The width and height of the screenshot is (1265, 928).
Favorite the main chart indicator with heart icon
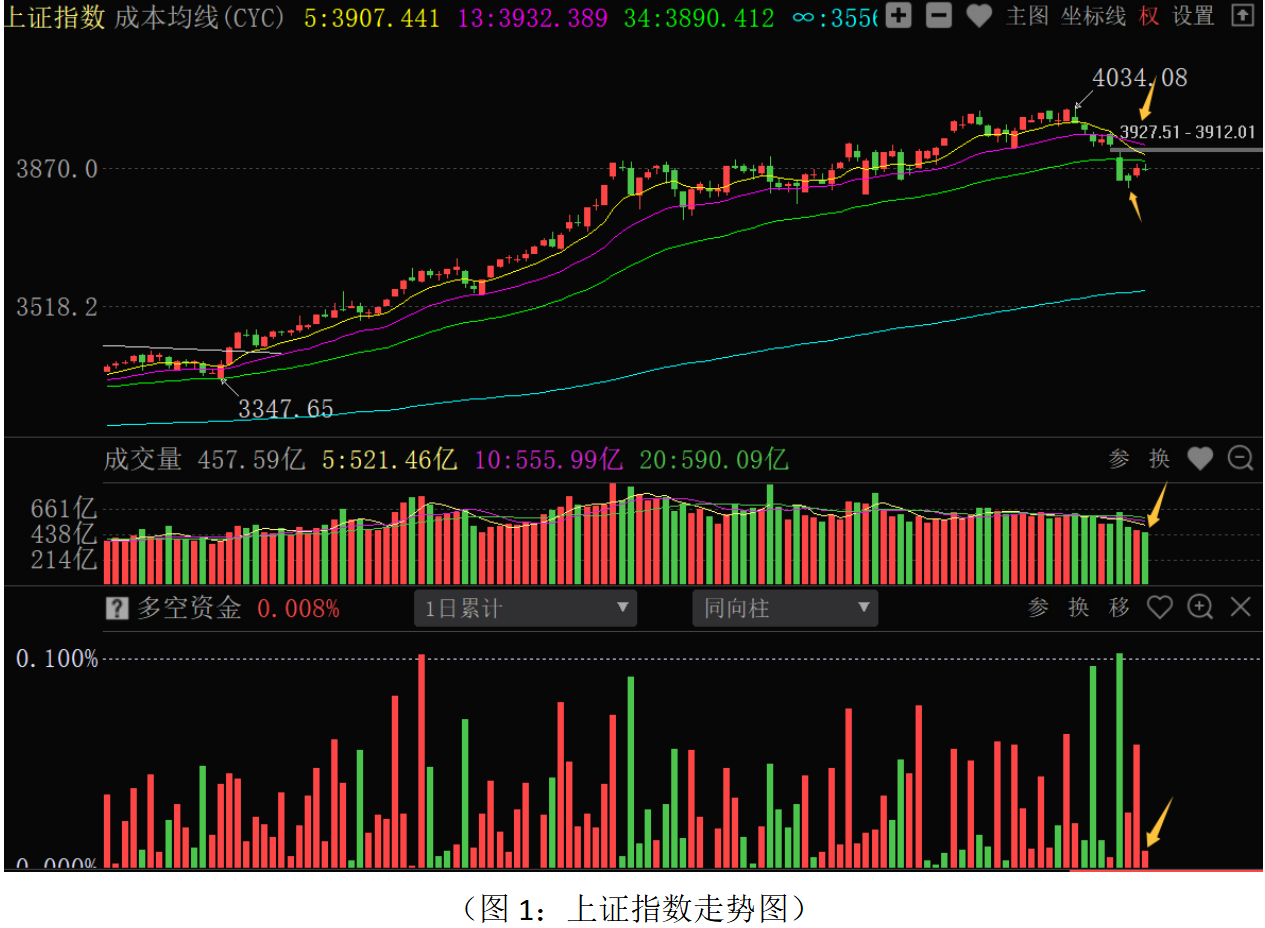tap(979, 16)
